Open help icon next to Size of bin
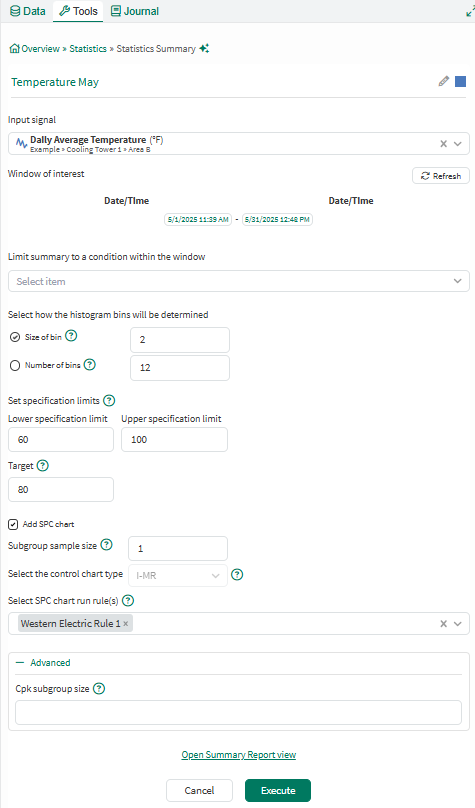 click(x=72, y=336)
